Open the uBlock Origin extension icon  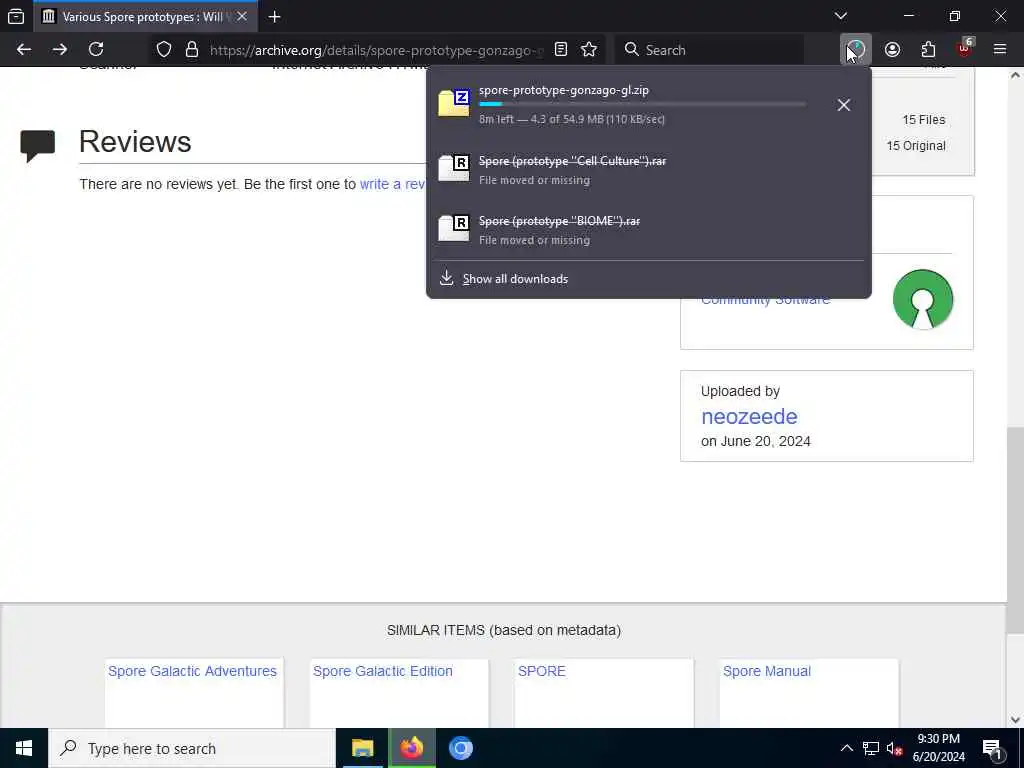[964, 50]
